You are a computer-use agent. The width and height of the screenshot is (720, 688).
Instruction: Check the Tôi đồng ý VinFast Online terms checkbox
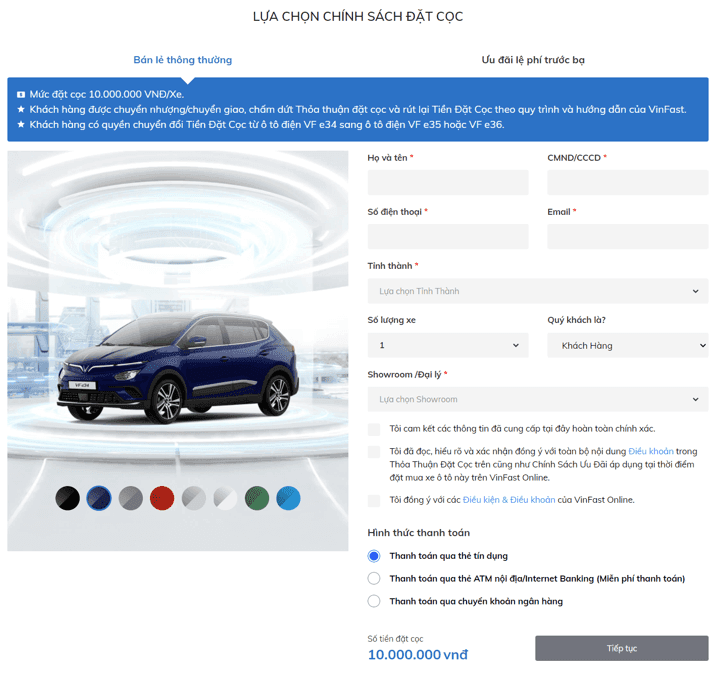click(374, 501)
